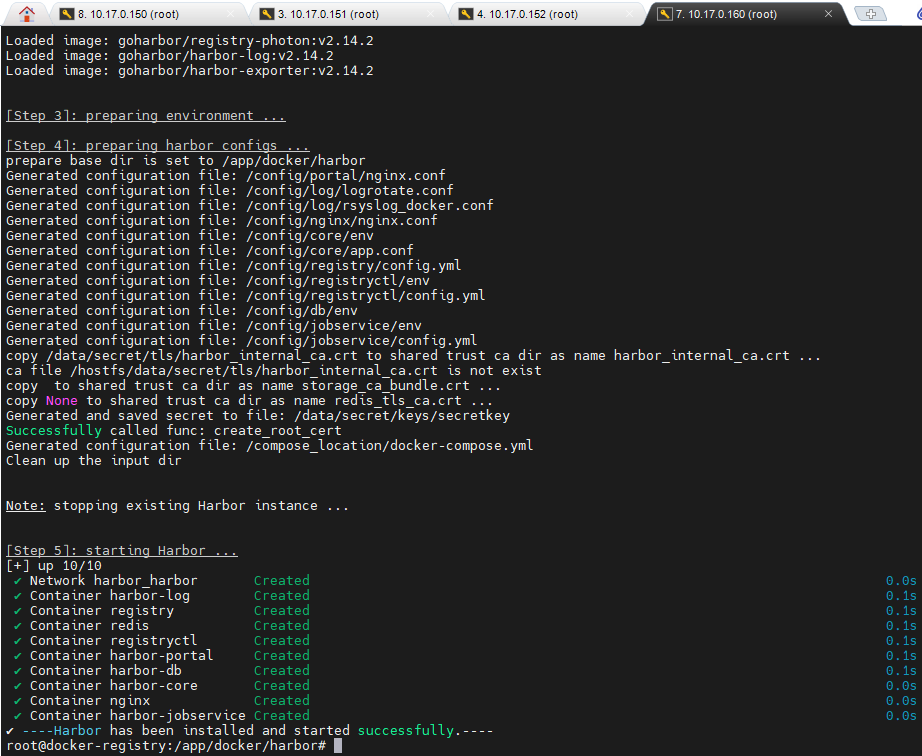Click the /config/jobservice/env path
Screen dimensions: 922x756
334,326
